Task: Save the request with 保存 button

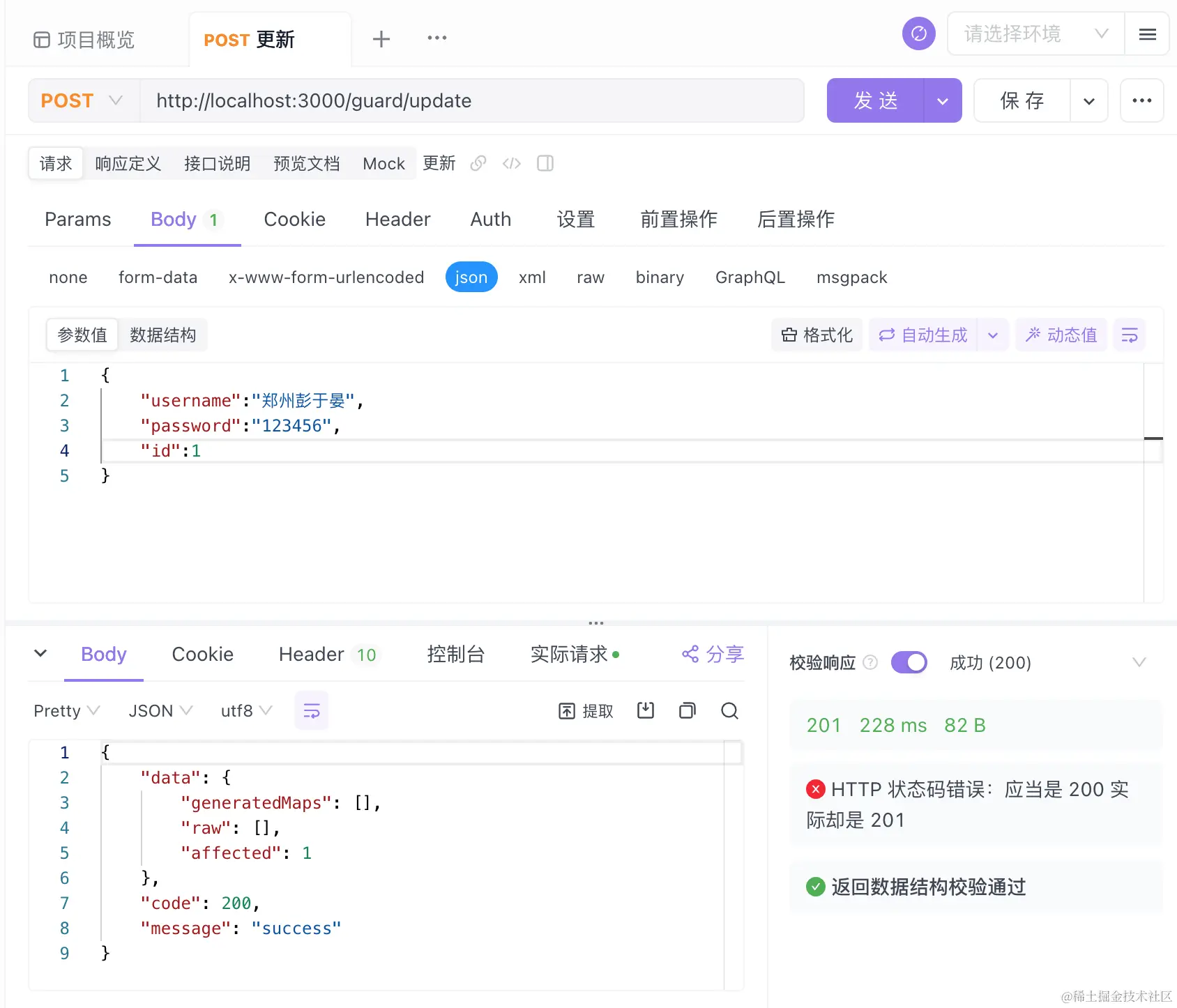Action: 1022,100
